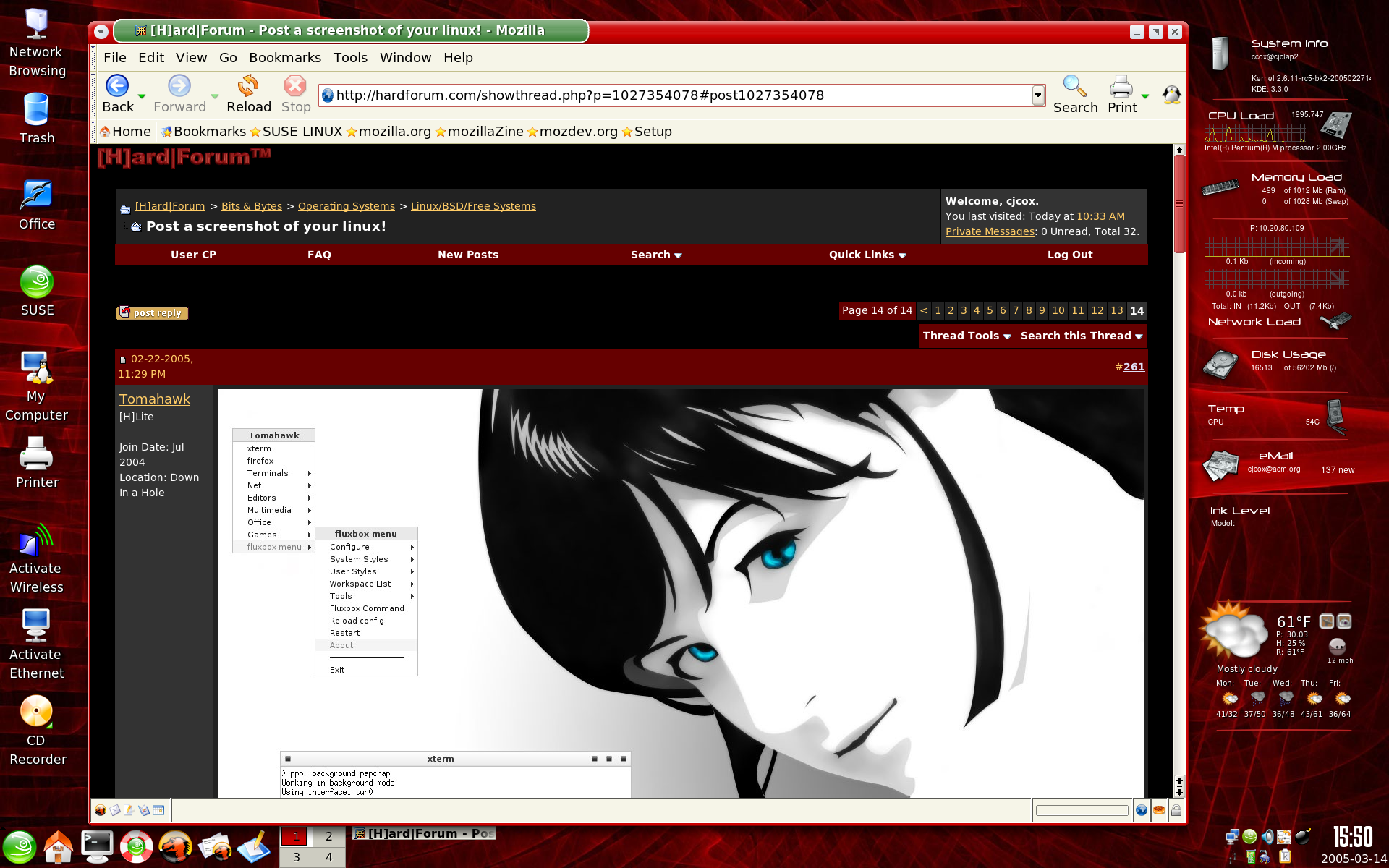
Task: Open the Print button dropdown arrow
Action: tap(1145, 95)
